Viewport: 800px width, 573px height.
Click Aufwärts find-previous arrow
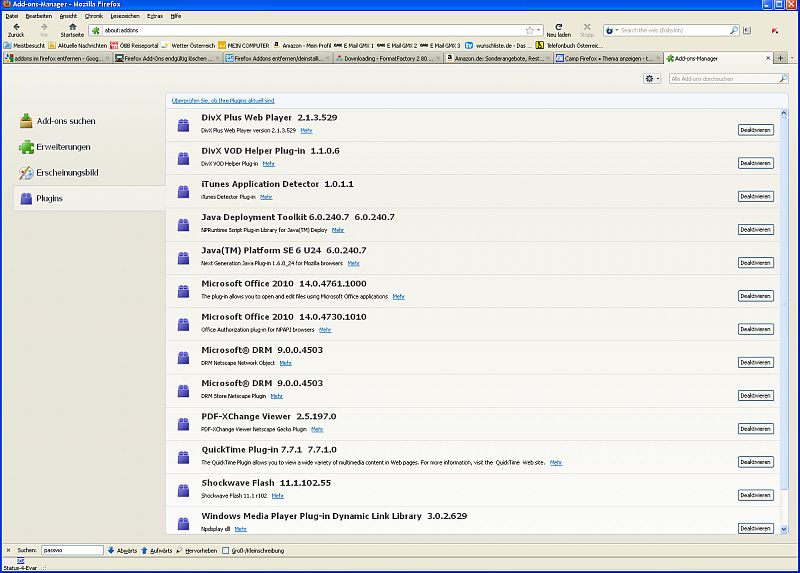[x=158, y=550]
